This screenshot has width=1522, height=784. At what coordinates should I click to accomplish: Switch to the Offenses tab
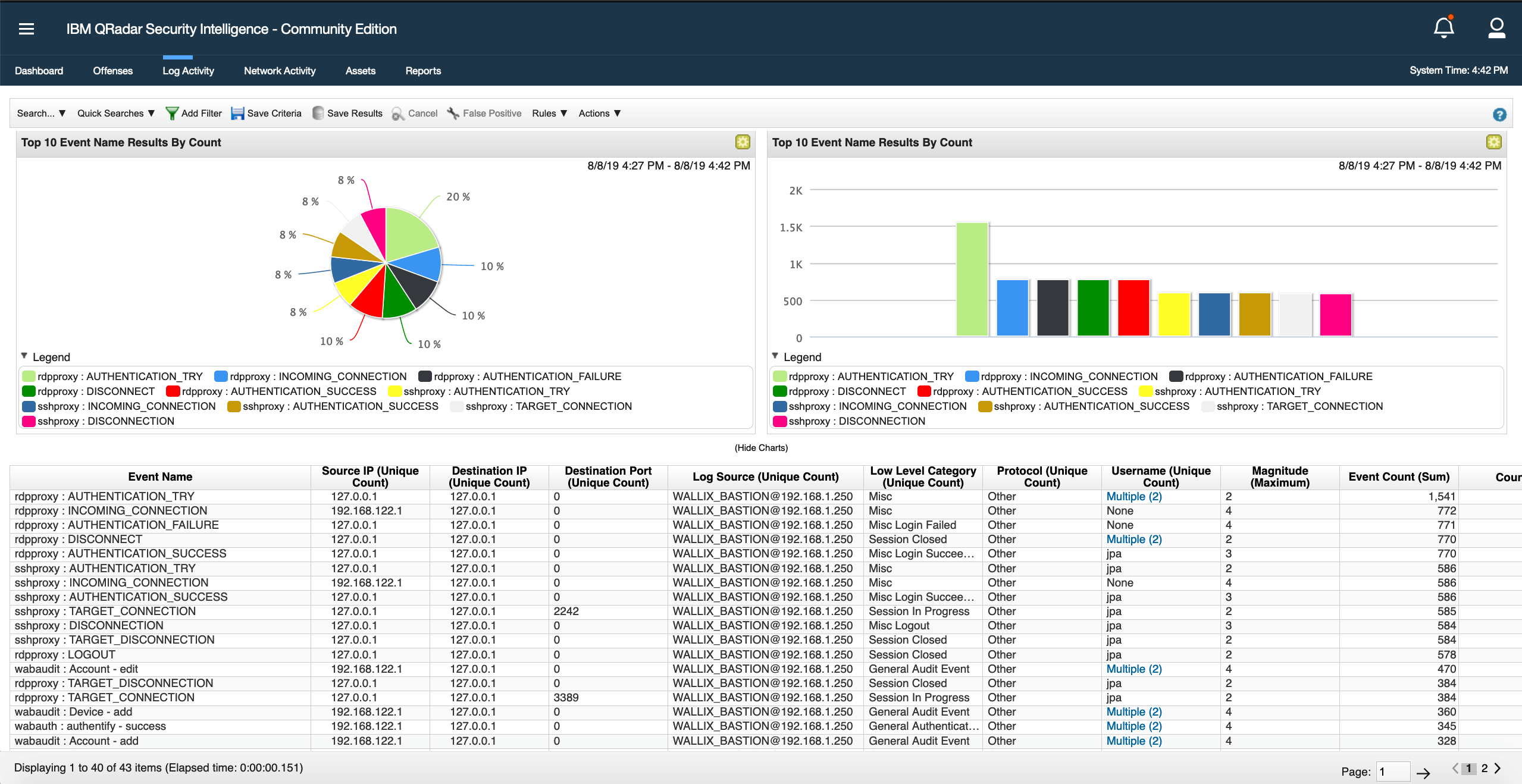click(x=112, y=71)
